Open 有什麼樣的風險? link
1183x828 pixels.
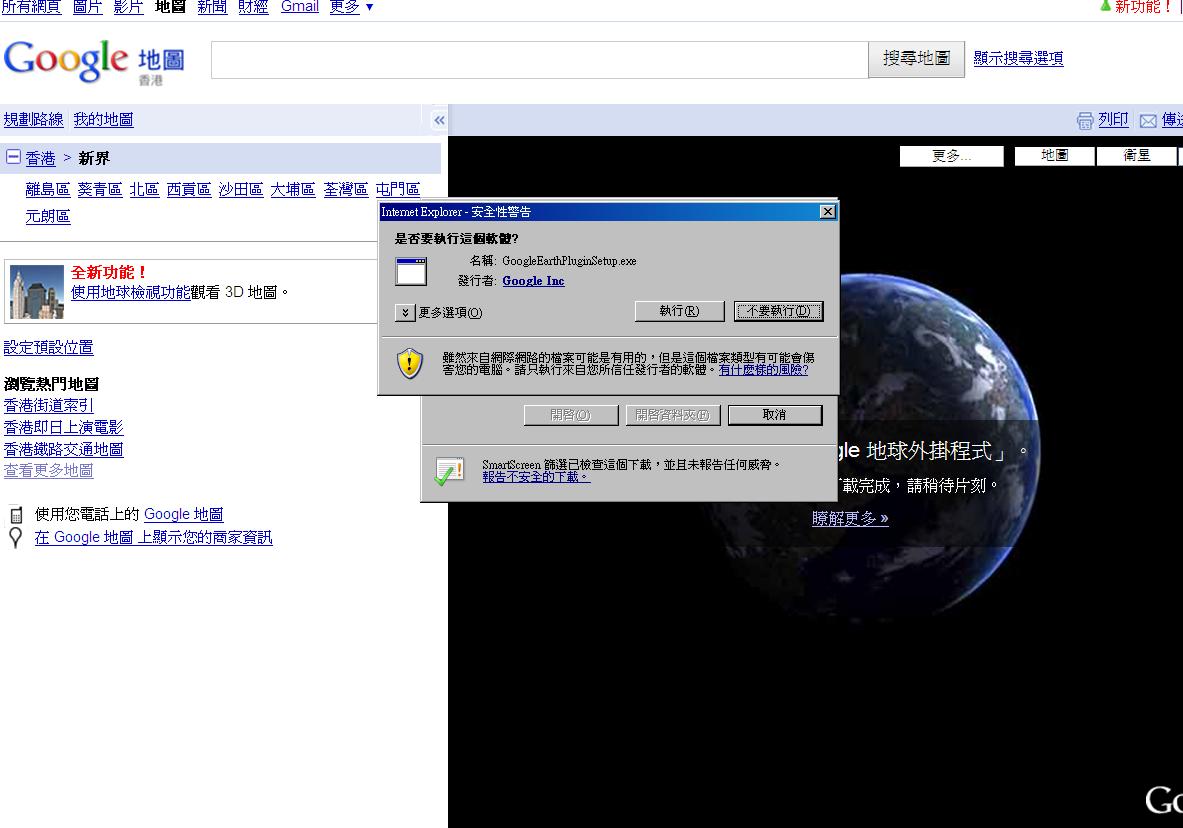coord(764,370)
